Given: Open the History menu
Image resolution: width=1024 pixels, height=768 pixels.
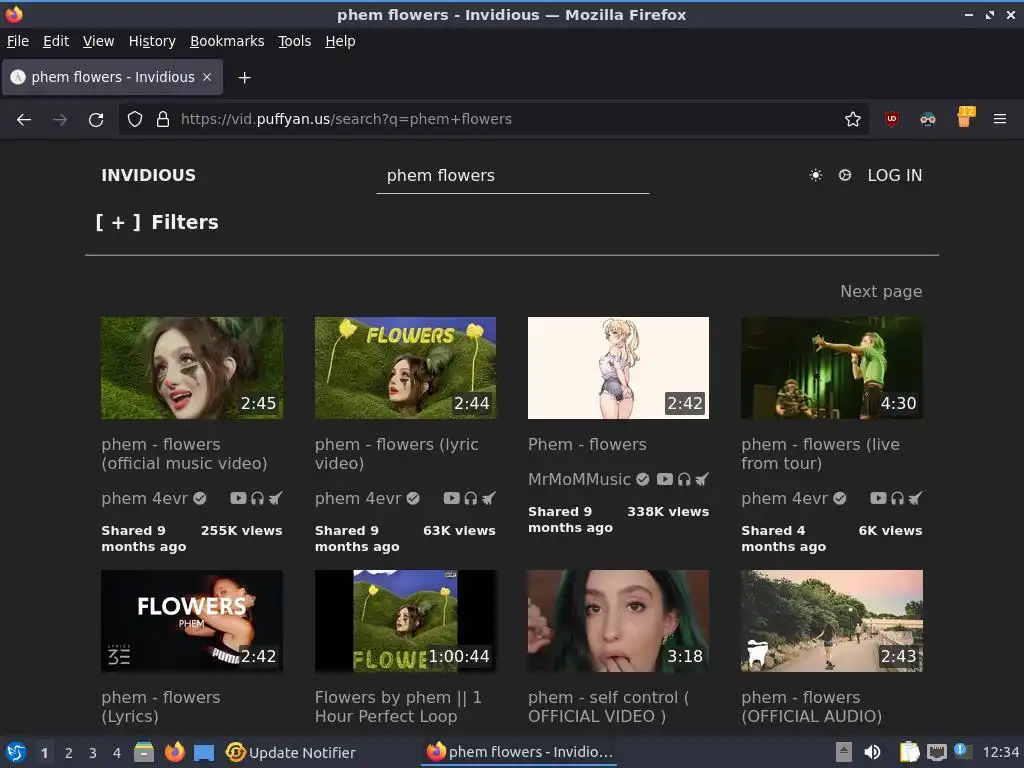Looking at the screenshot, I should [x=152, y=41].
